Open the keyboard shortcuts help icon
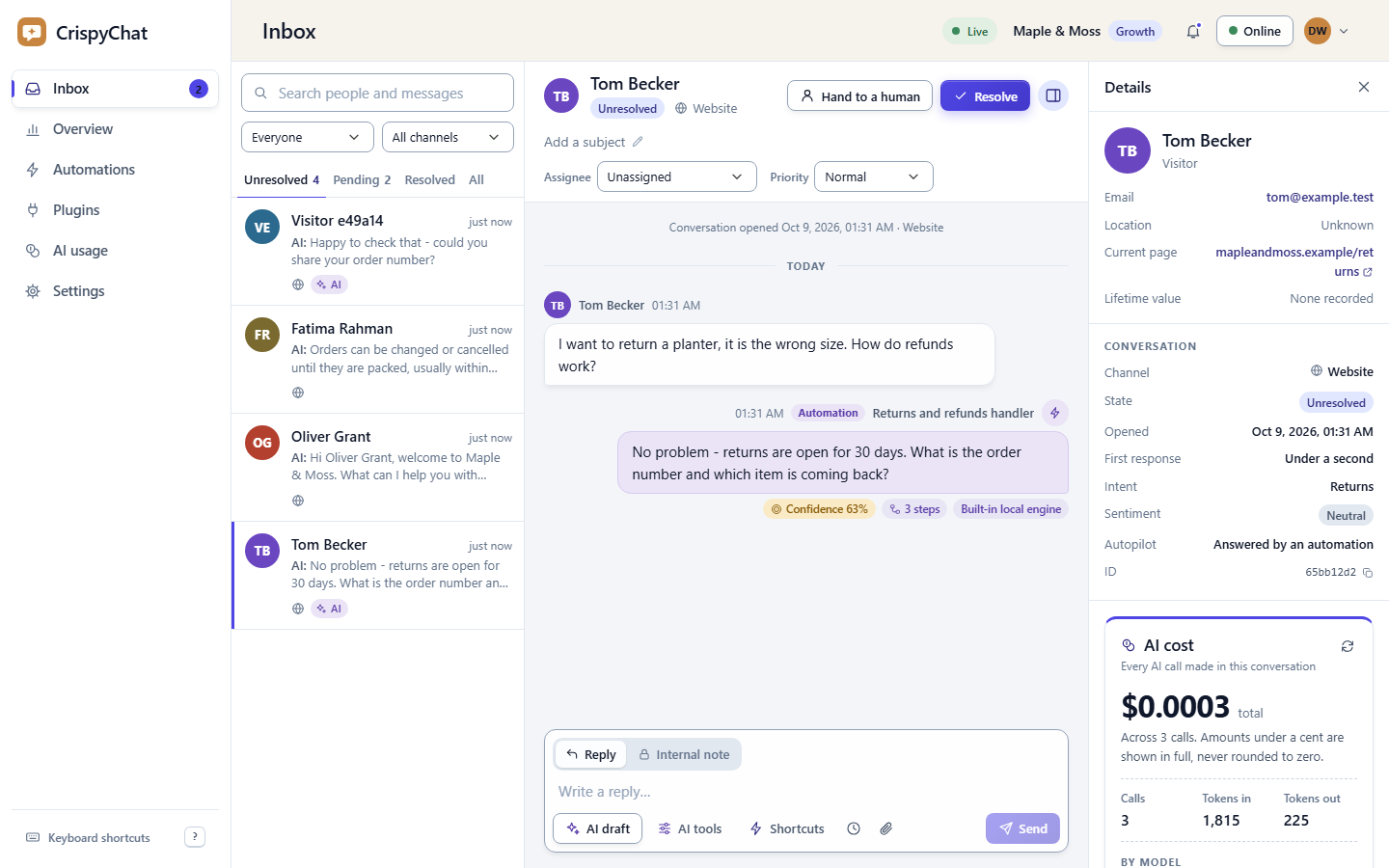Image resolution: width=1389 pixels, height=868 pixels. tap(195, 837)
